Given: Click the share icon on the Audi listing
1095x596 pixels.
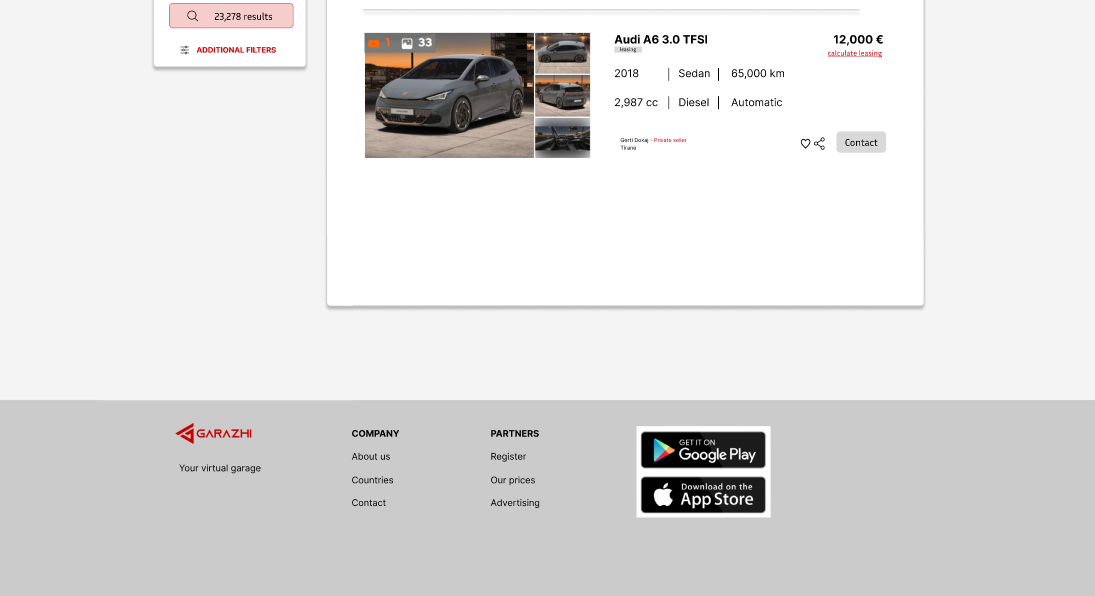Looking at the screenshot, I should [820, 144].
